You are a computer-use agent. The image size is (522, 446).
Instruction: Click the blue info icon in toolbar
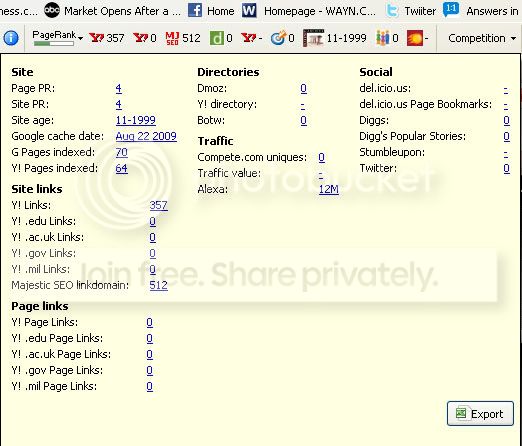point(11,38)
